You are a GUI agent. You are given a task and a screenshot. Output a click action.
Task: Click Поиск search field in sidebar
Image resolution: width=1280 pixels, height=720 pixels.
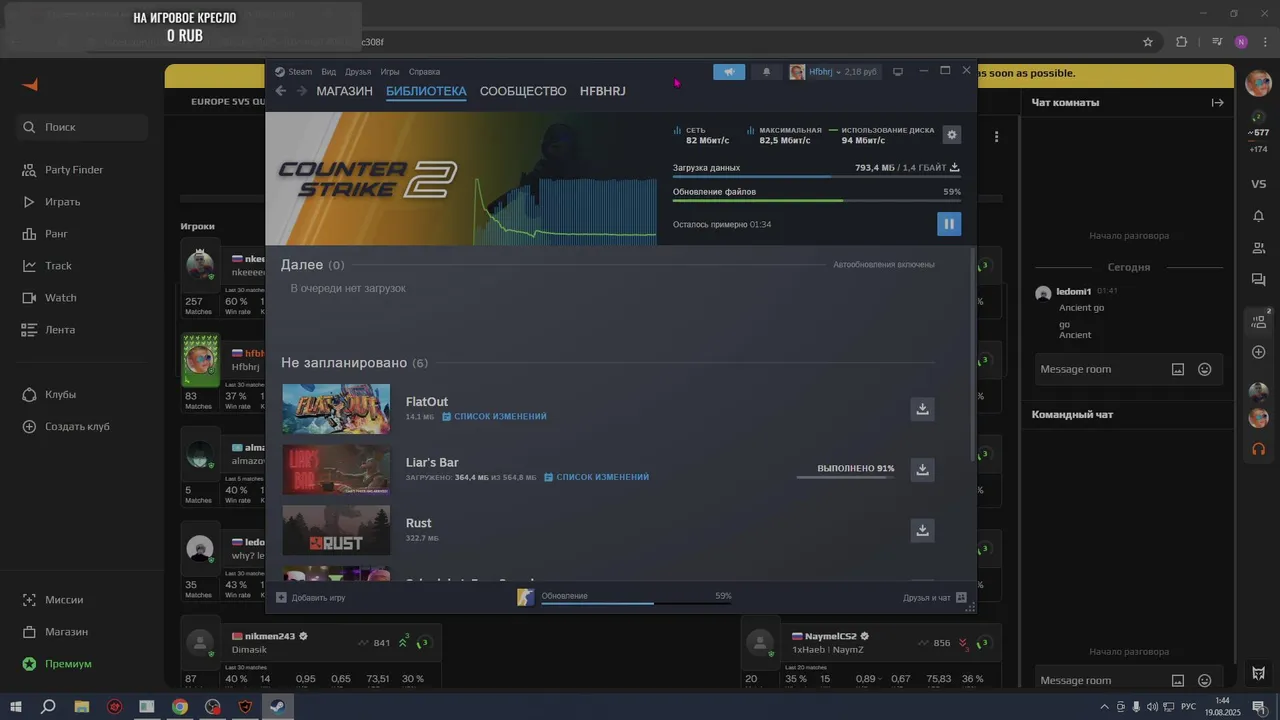[x=83, y=127]
